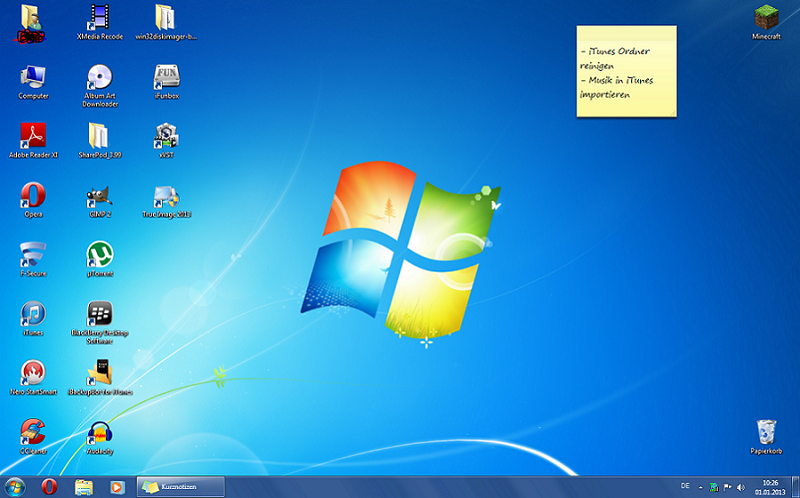Open the Minecraft desktop icon
The height and width of the screenshot is (498, 800).
point(766,21)
